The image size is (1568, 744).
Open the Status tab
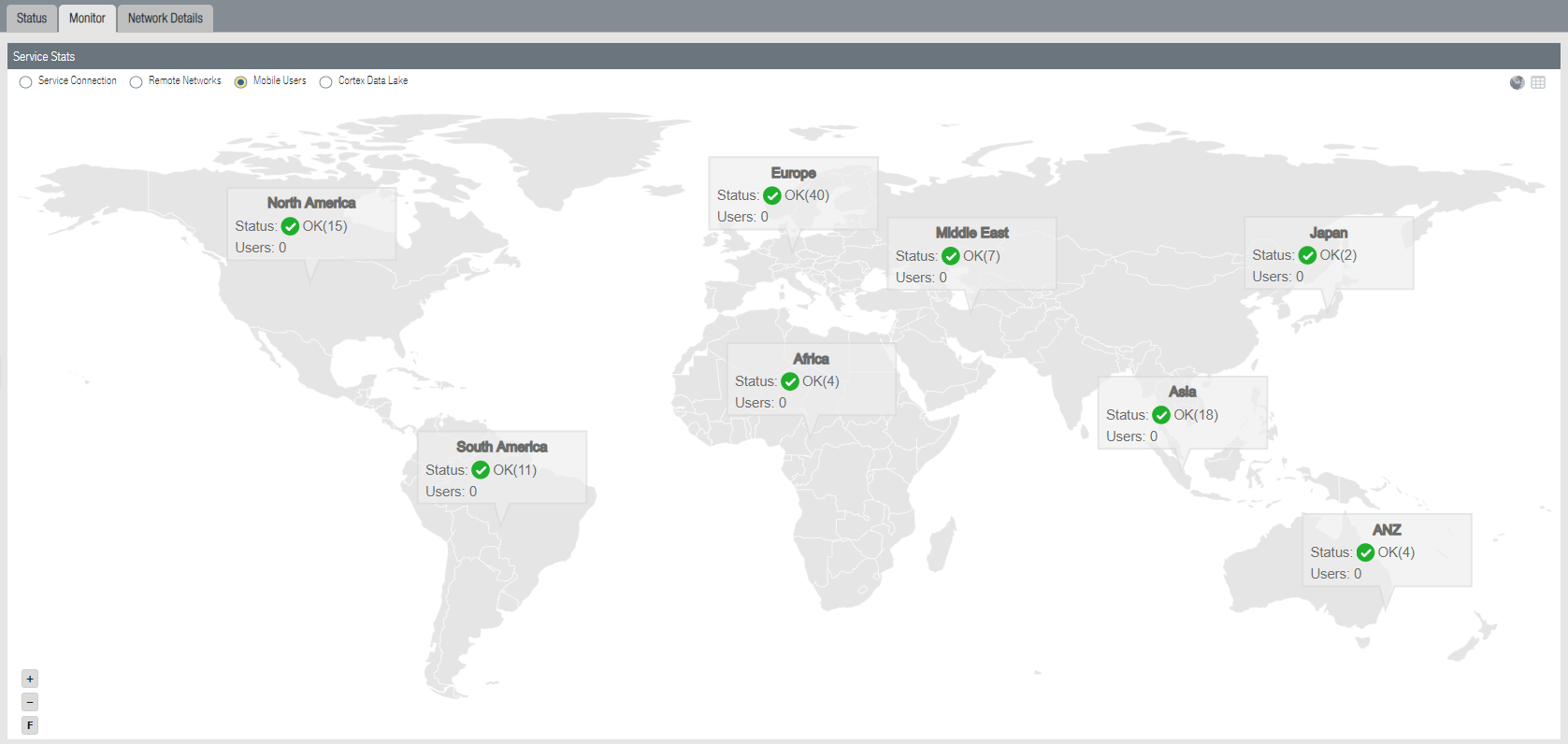pos(32,18)
